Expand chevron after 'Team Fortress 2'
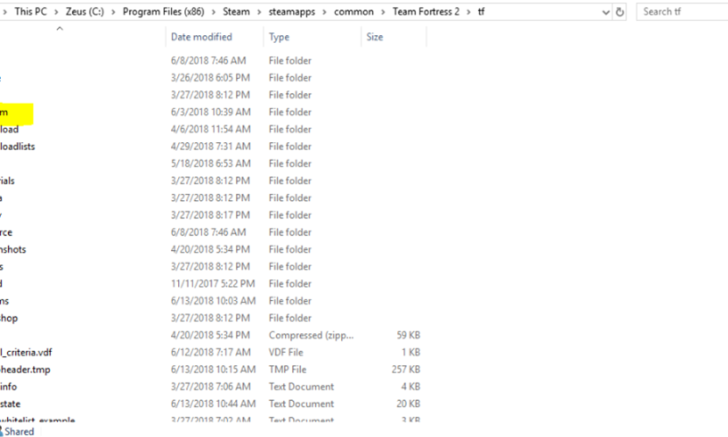728x437 pixels. click(x=468, y=12)
